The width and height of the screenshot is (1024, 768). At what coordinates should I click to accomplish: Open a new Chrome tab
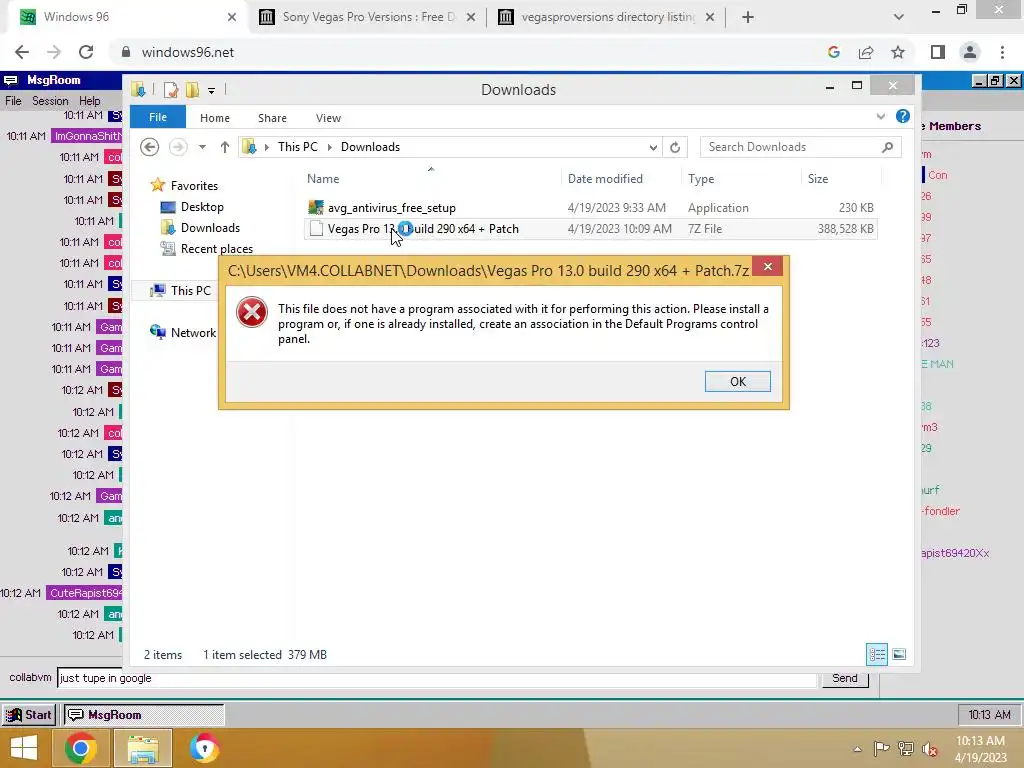(748, 17)
